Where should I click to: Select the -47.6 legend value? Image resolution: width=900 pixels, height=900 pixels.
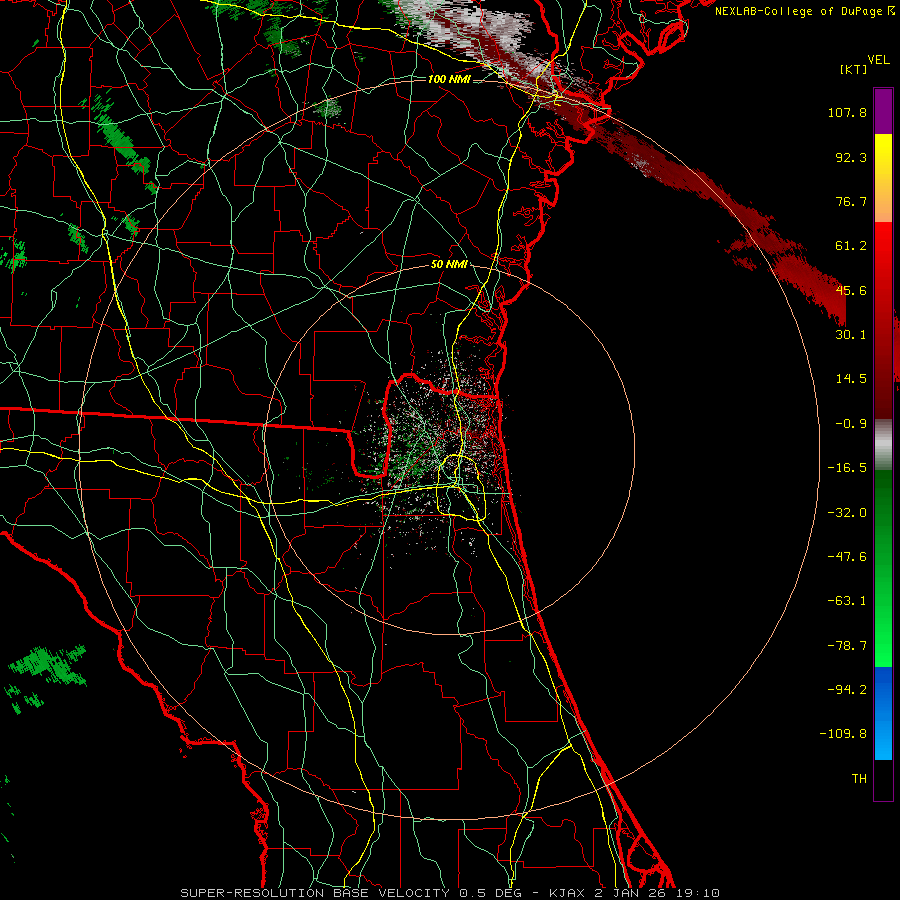point(847,557)
